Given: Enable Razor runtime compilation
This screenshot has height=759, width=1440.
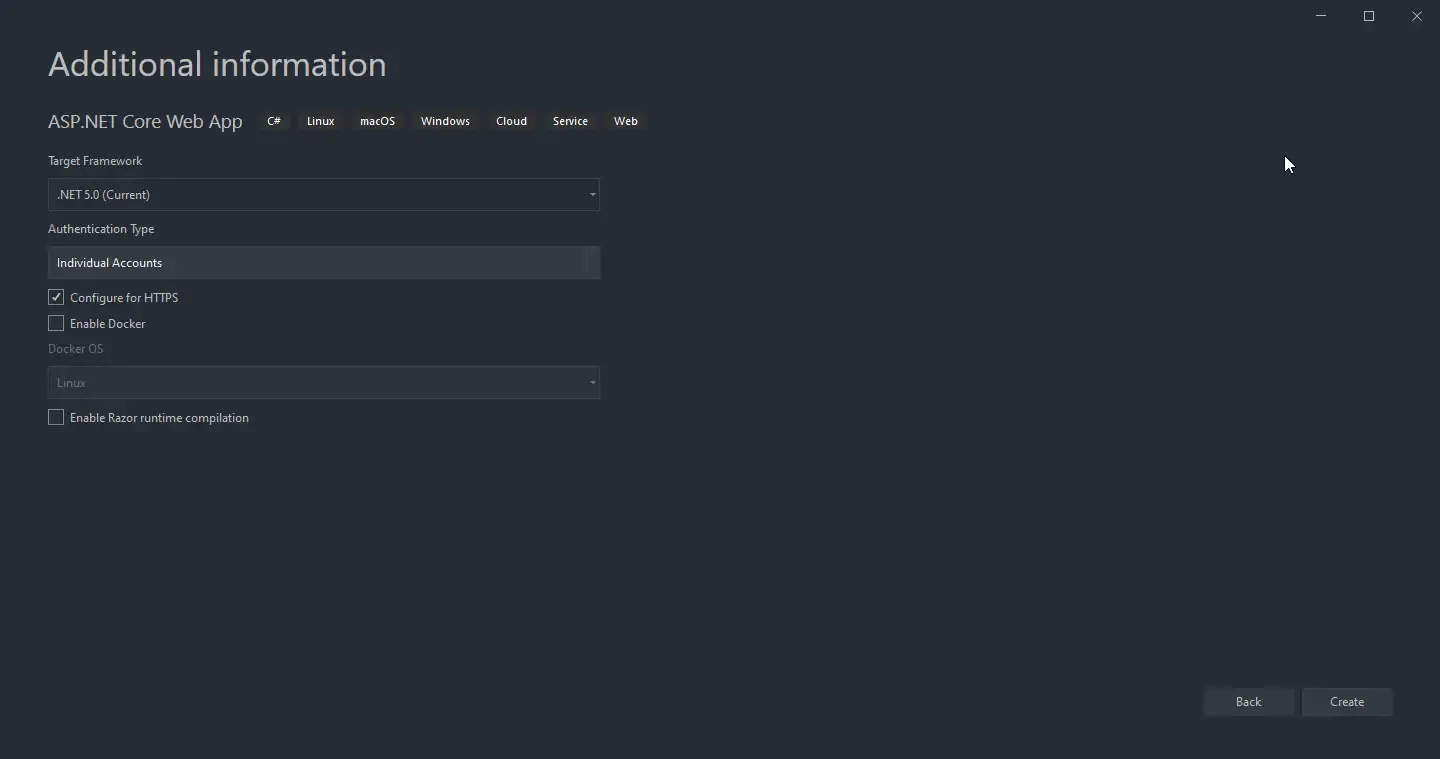Looking at the screenshot, I should coord(56,417).
